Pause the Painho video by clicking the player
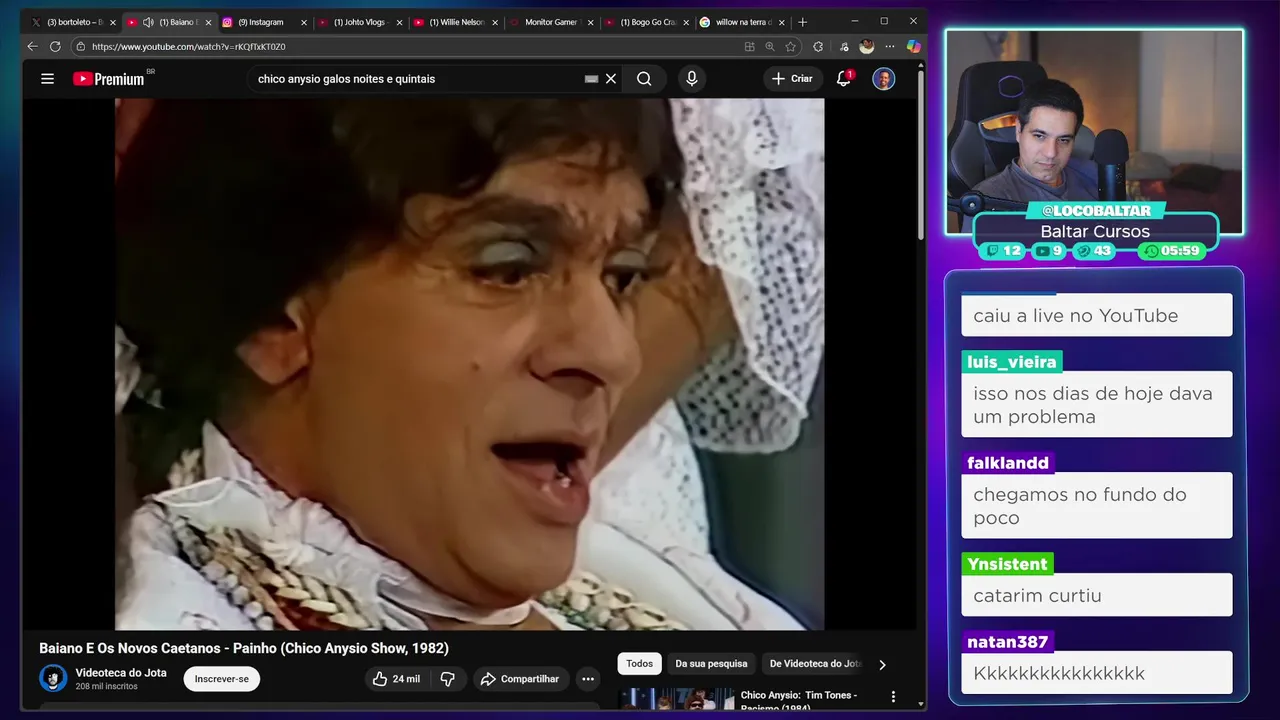This screenshot has width=1280, height=720. pyautogui.click(x=469, y=364)
